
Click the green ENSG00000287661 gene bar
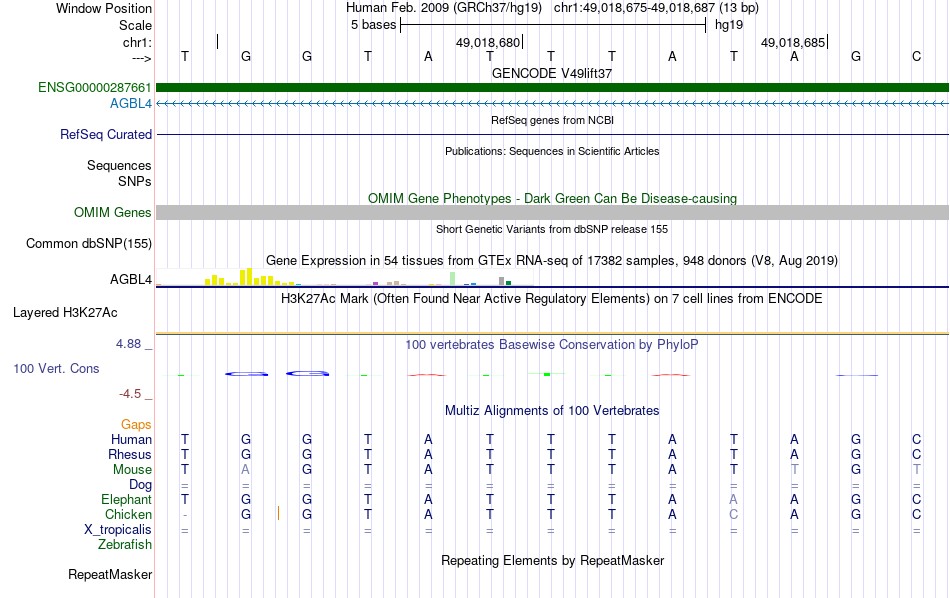click(552, 87)
